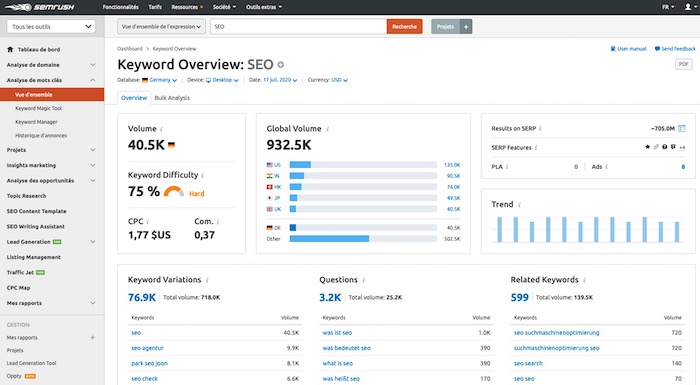Viewport: 700px width, 385px height.
Task: Click the info icon beside Questions
Action: [x=363, y=280]
